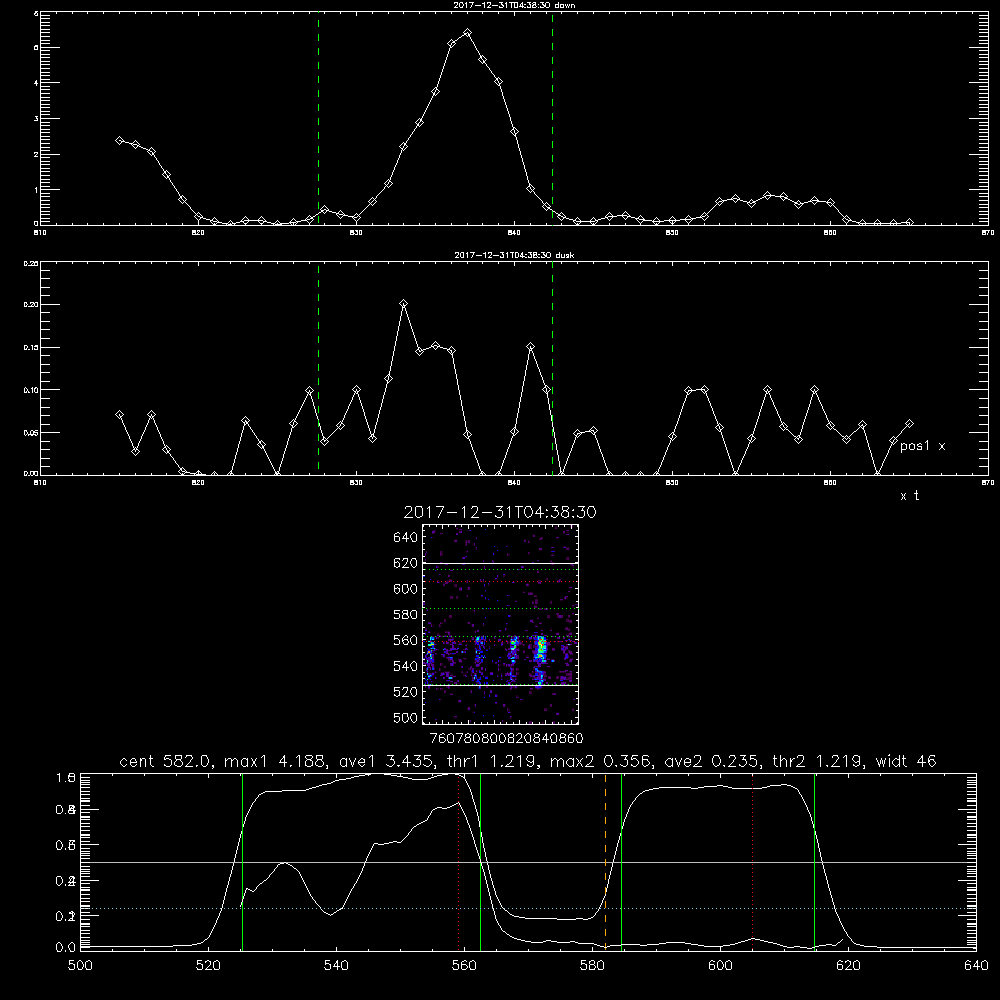The image size is (1000, 1000).
Task: Click the lower white horizontal line in heatmap
Action: pos(500,685)
